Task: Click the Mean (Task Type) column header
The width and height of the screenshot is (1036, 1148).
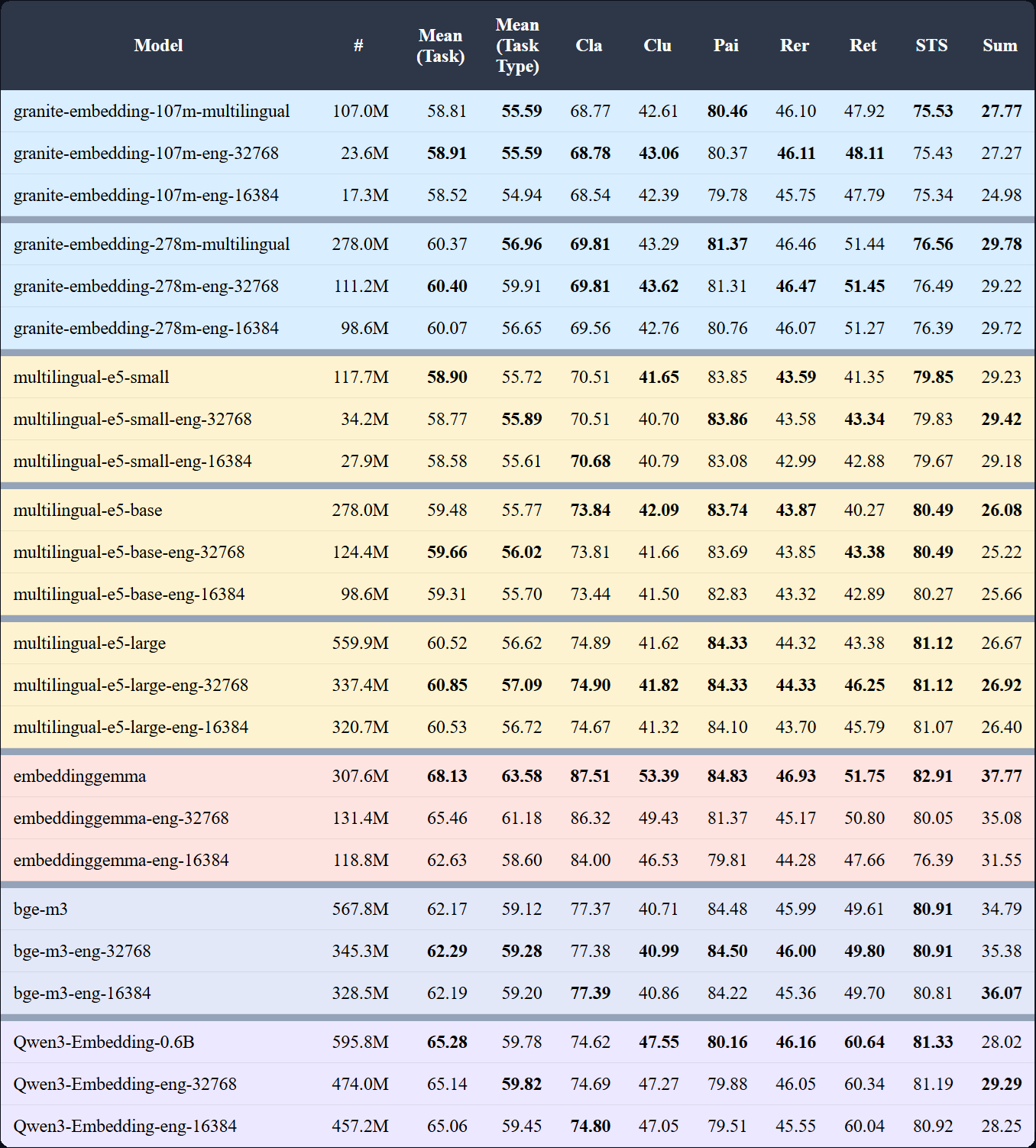Action: [517, 46]
